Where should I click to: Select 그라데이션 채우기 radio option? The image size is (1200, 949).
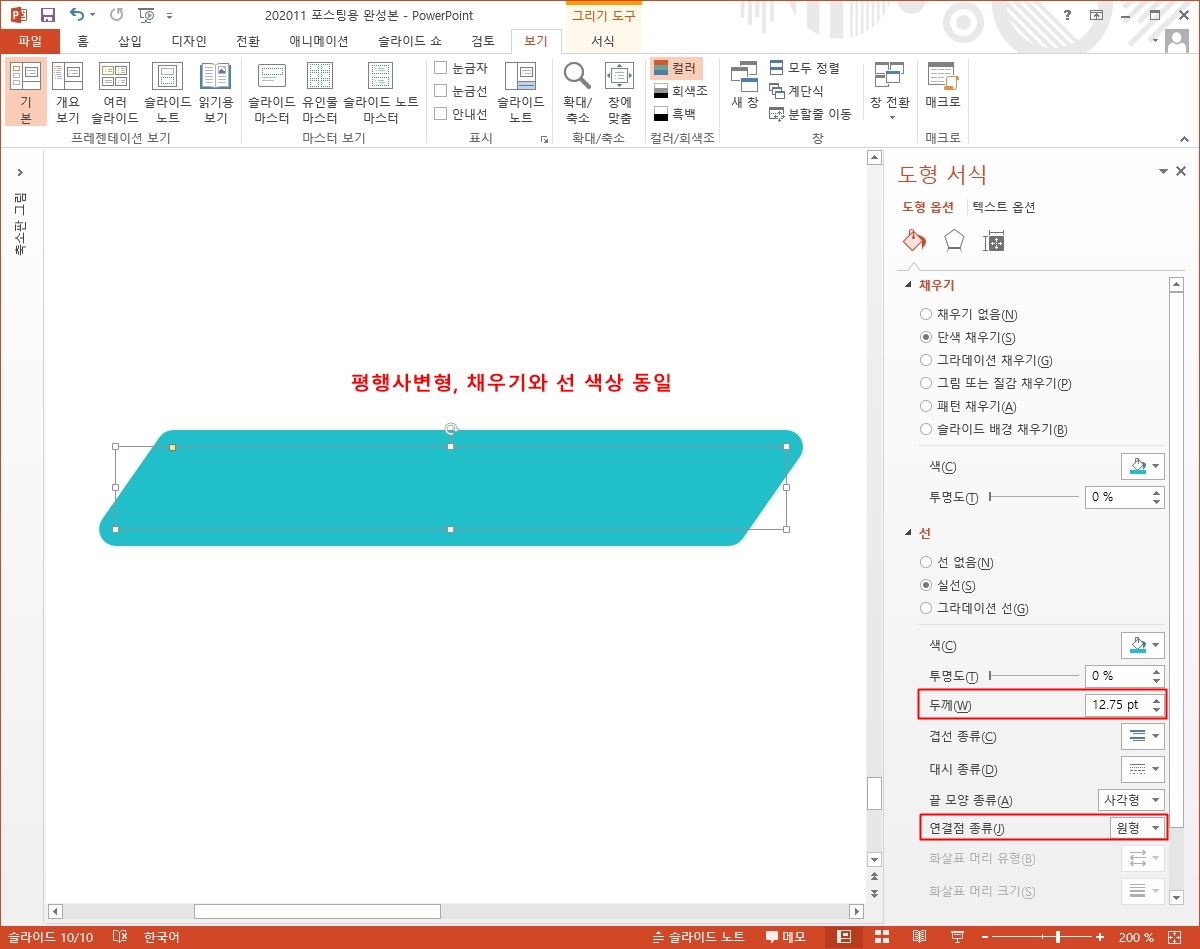[926, 361]
